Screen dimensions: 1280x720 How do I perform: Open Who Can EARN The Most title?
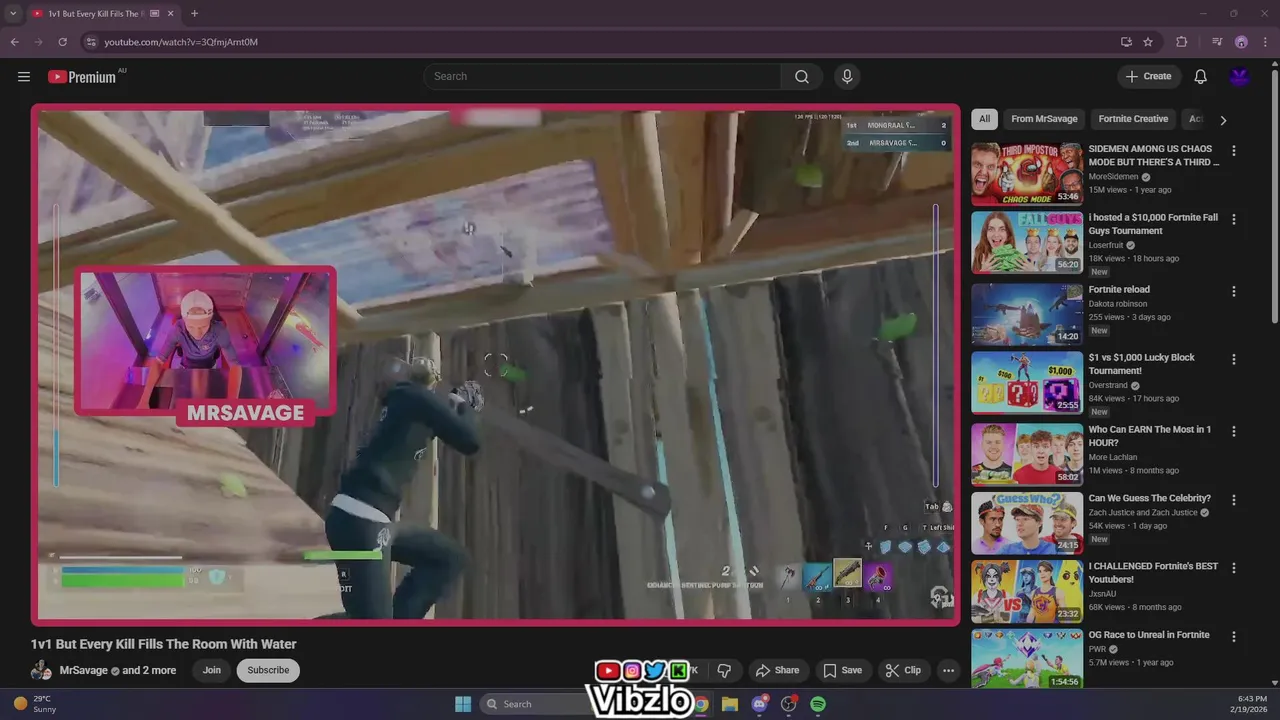[1150, 436]
